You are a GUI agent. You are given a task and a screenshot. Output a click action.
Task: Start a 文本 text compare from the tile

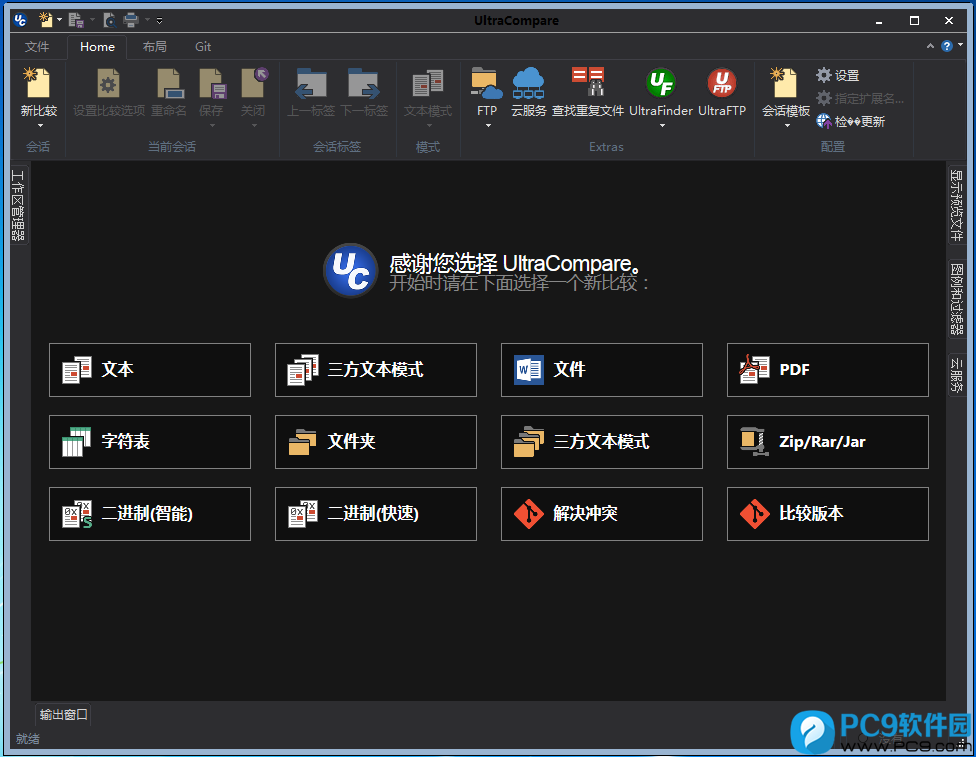pos(150,370)
